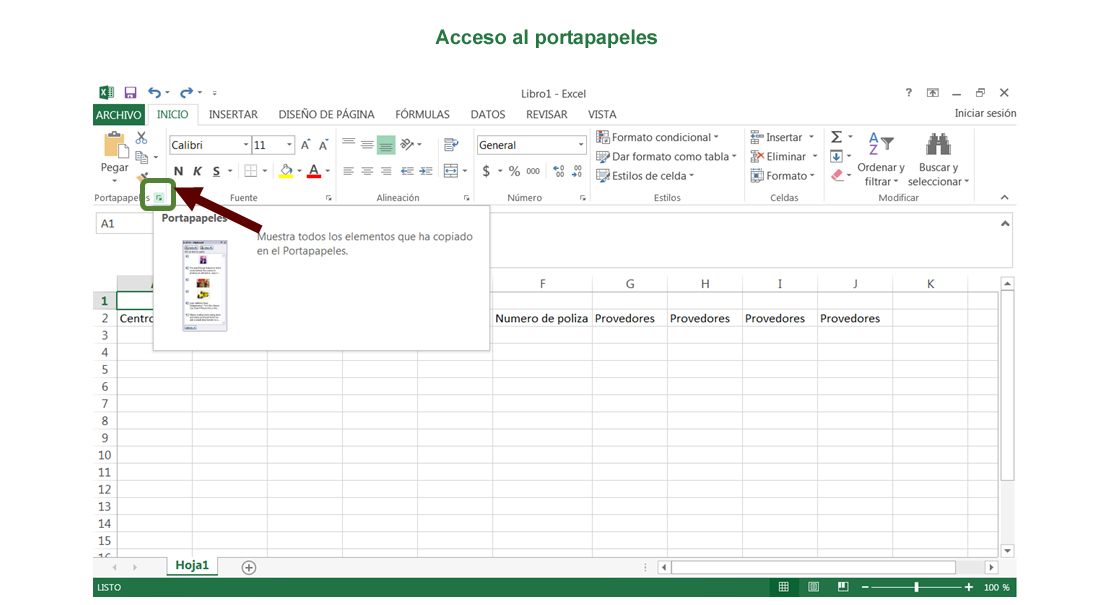
Task: Select the Hoja1 sheet tab
Action: point(192,565)
